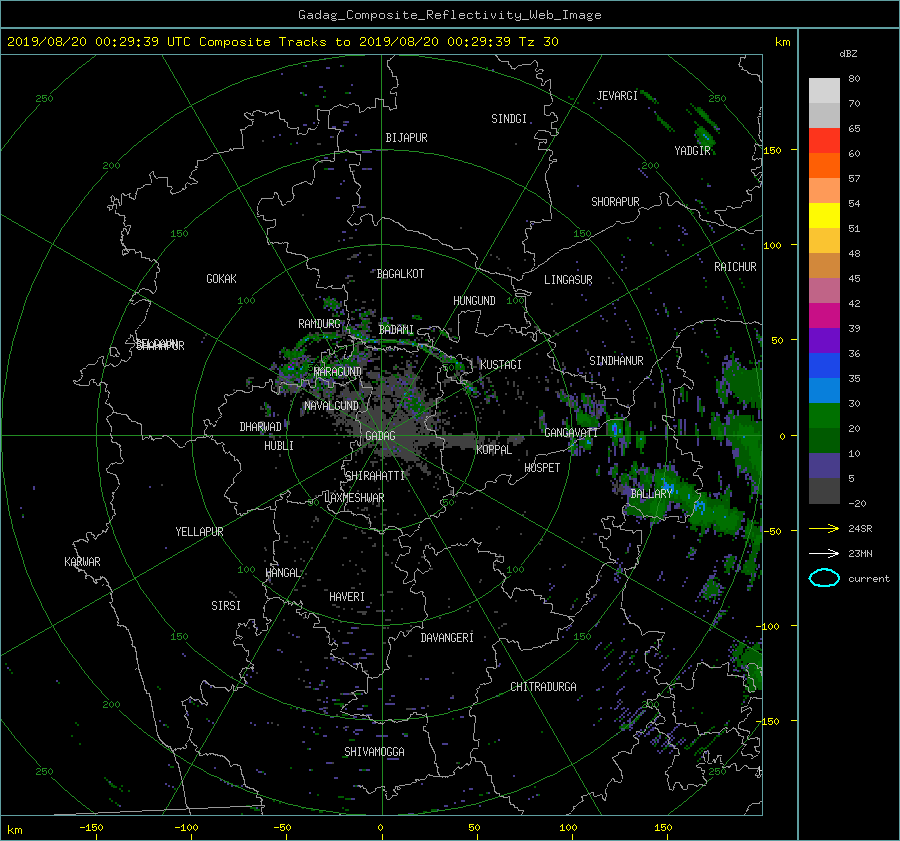
Task: Click the HAVERI city label
Action: point(347,597)
